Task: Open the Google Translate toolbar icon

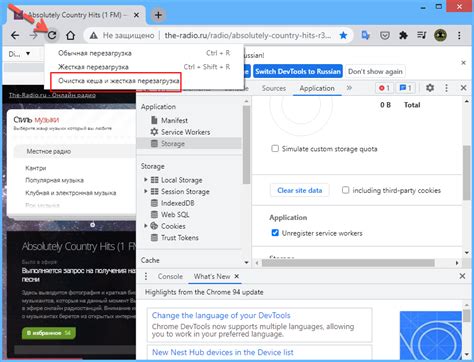Action: pos(366,35)
